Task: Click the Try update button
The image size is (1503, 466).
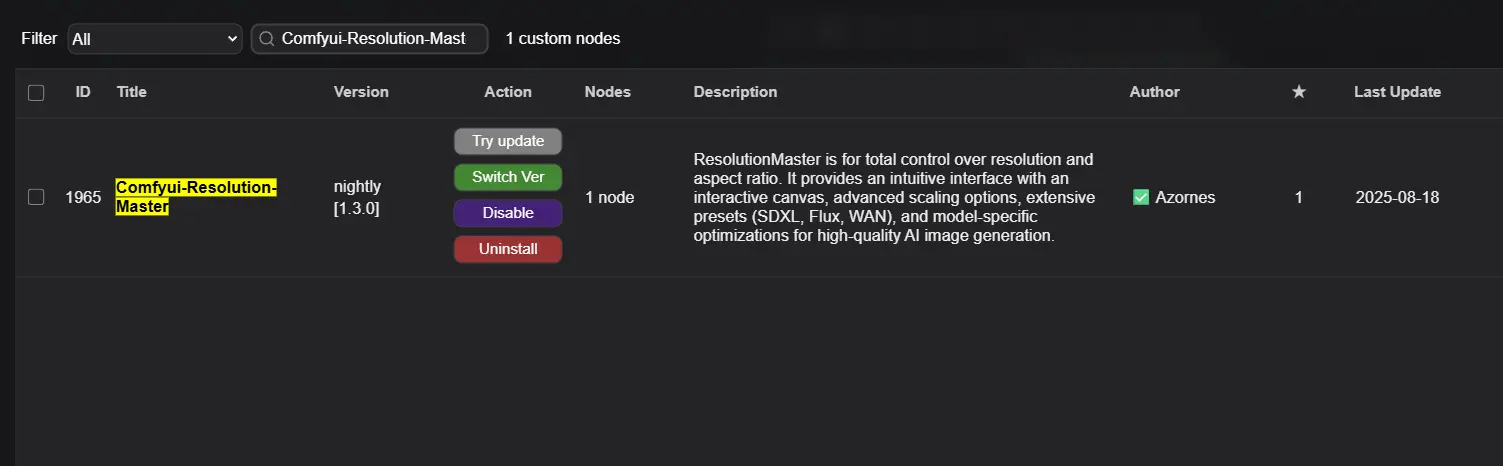Action: [x=508, y=141]
